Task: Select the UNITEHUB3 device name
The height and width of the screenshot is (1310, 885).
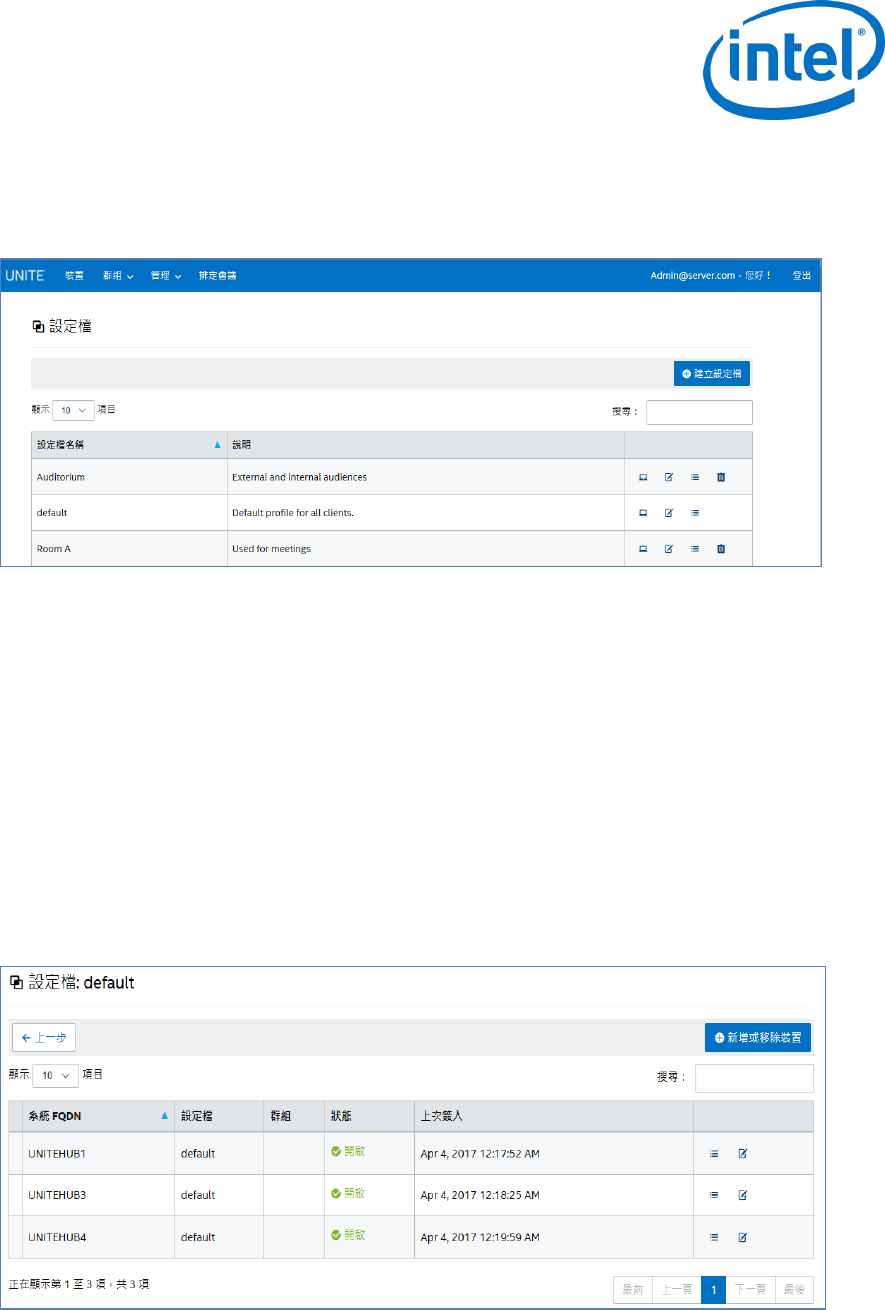Action: click(x=57, y=1195)
